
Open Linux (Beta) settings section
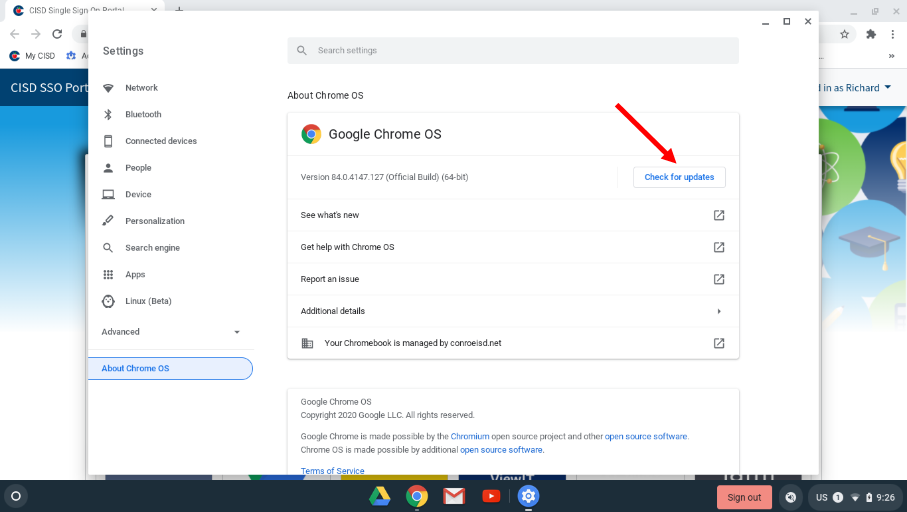148,301
